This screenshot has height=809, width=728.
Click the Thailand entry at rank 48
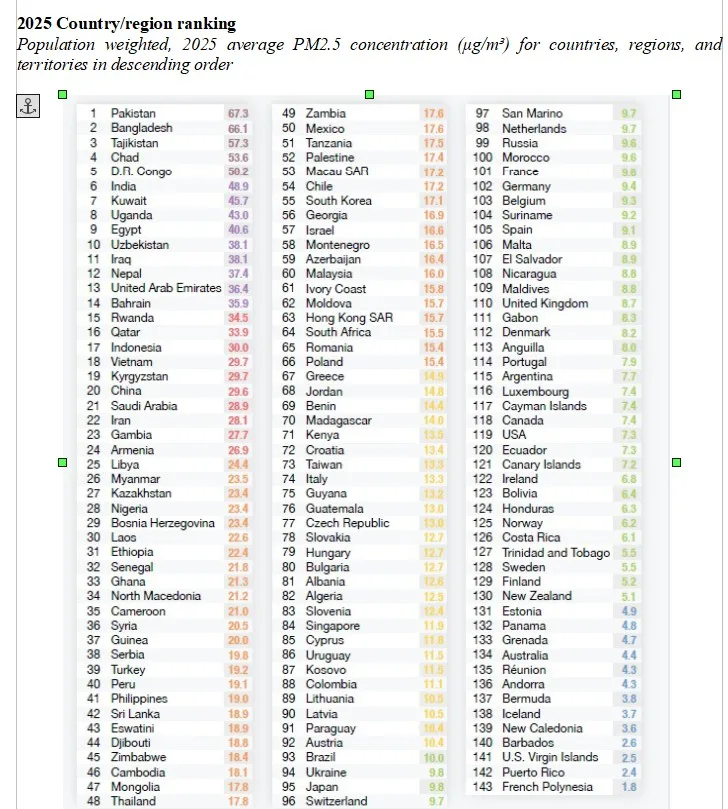click(x=133, y=801)
